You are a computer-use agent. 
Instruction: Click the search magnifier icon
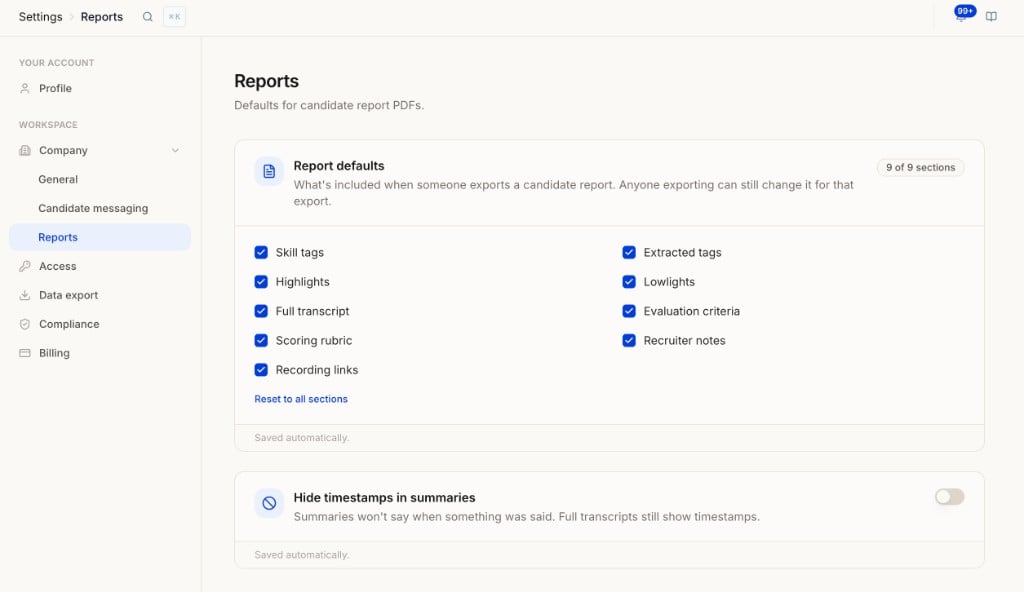(148, 17)
